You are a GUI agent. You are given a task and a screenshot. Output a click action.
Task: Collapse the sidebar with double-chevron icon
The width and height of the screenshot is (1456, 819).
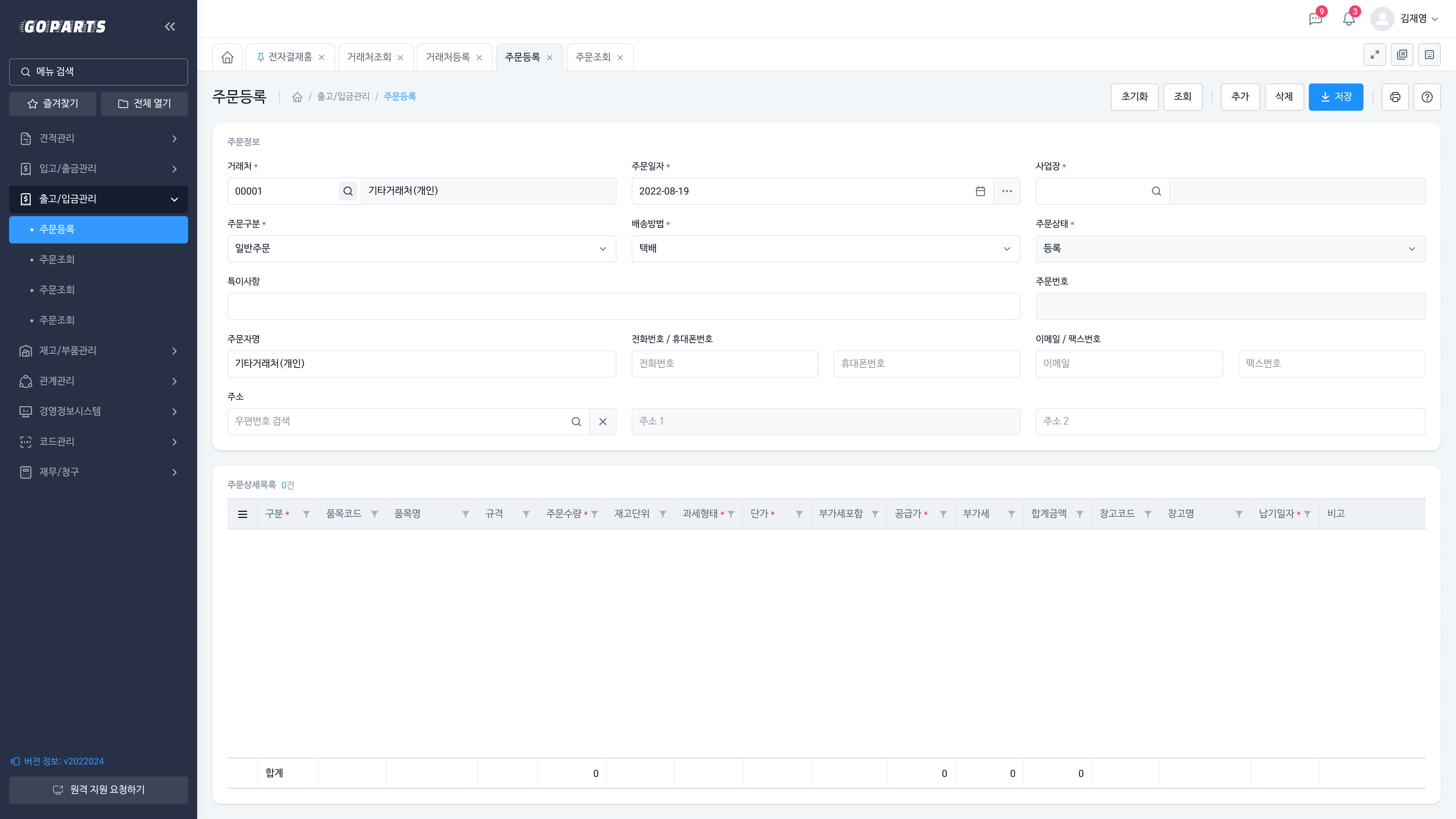[x=169, y=27]
